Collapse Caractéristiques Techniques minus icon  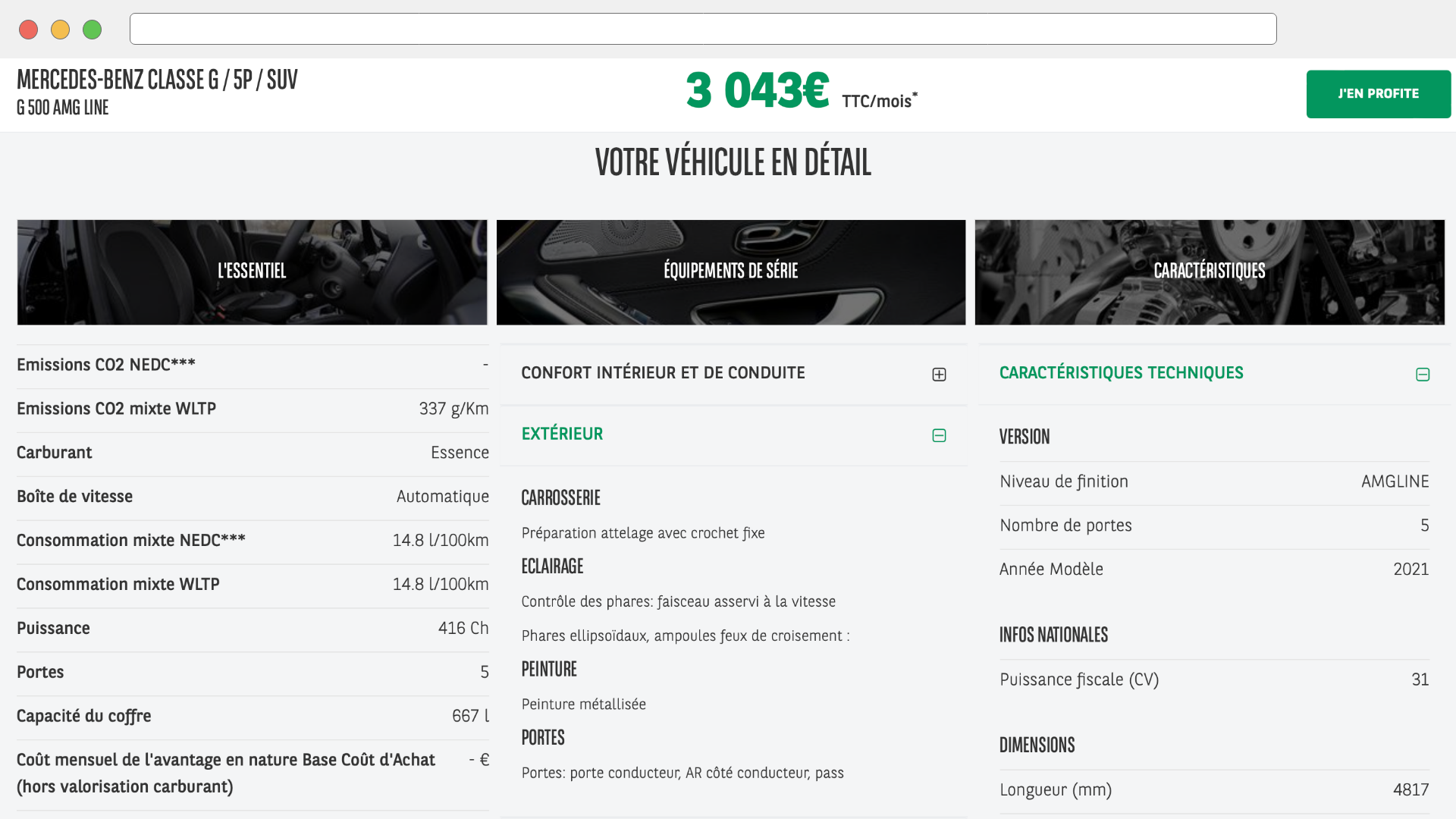tap(1423, 375)
